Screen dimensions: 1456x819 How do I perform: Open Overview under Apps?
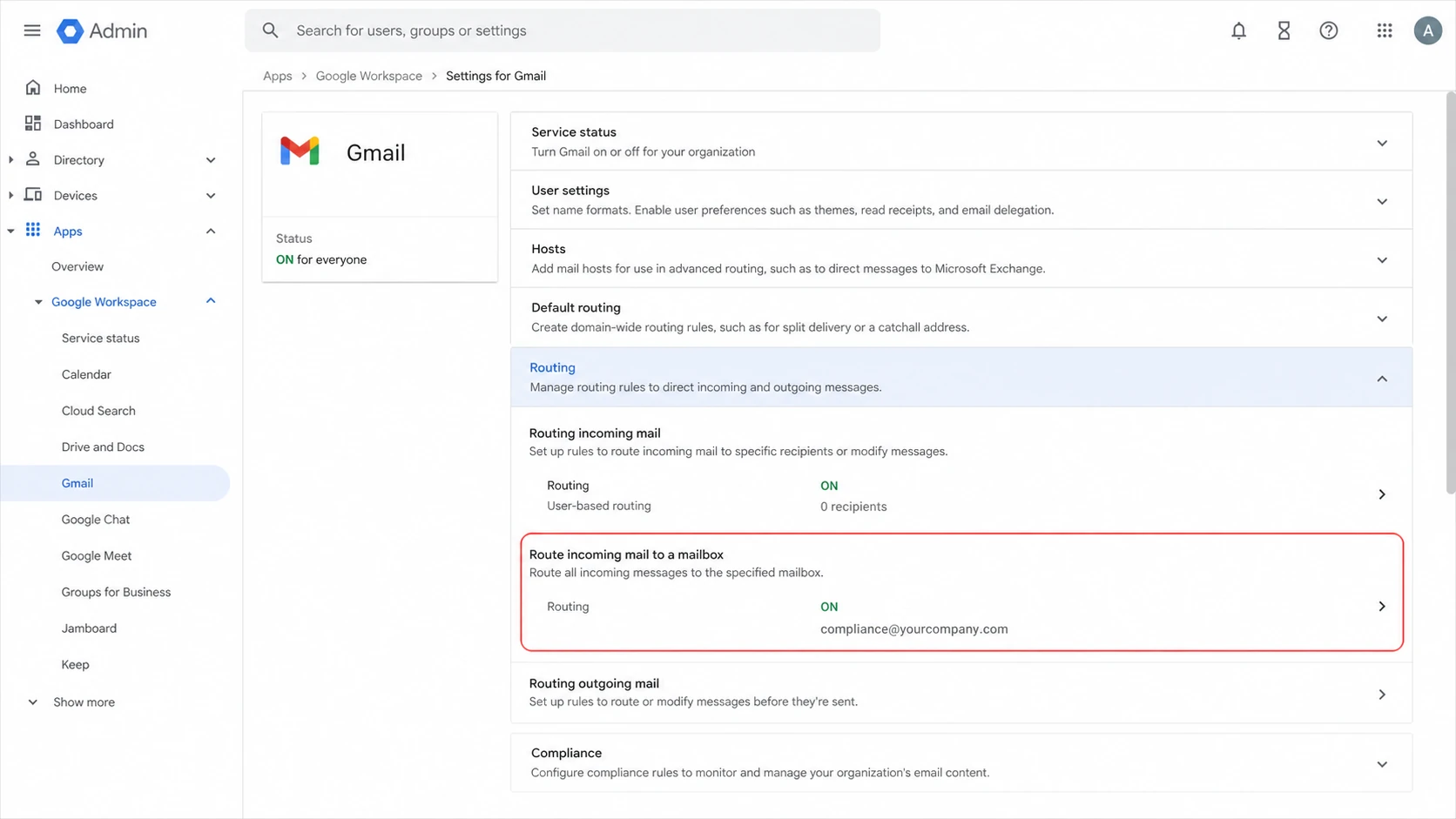coord(78,266)
